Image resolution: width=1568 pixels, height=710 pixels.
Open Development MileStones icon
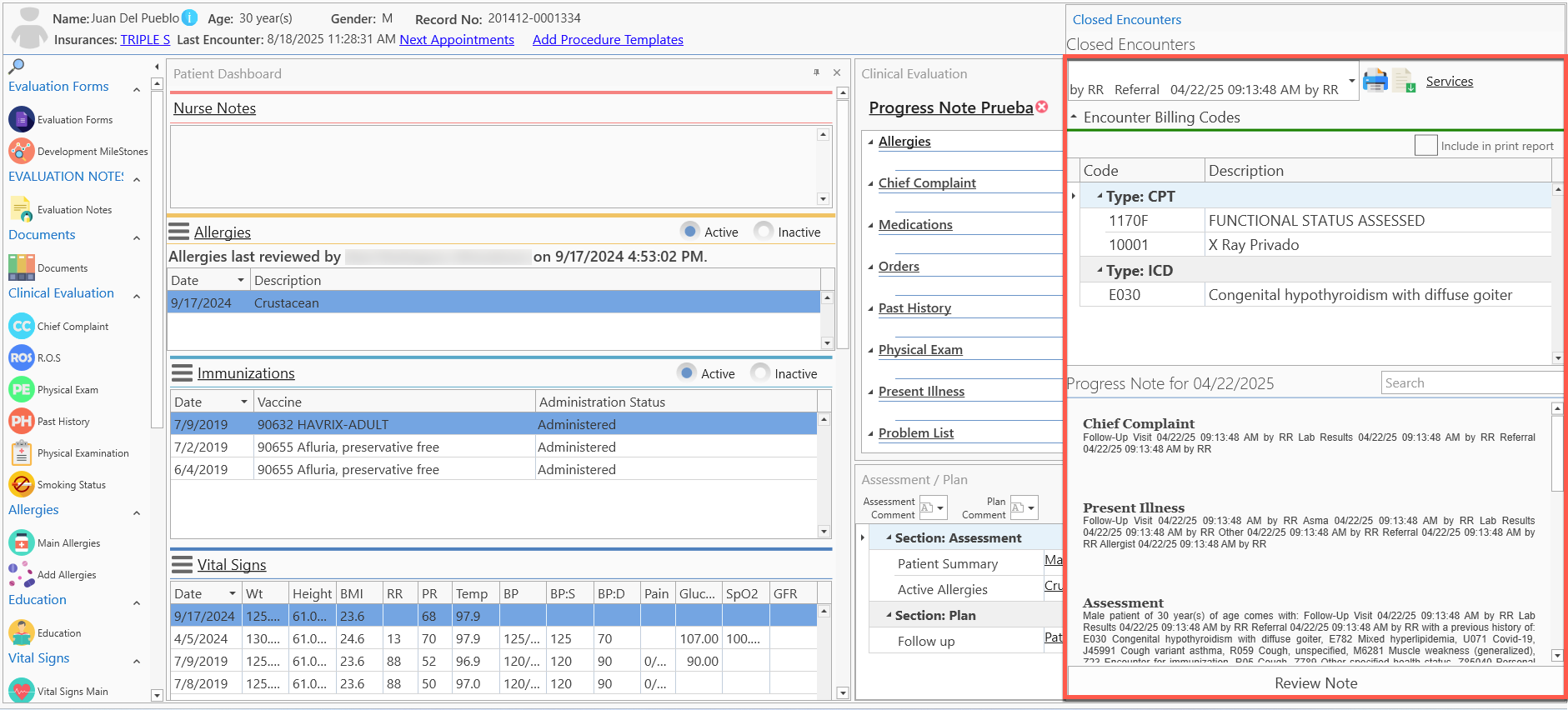22,151
